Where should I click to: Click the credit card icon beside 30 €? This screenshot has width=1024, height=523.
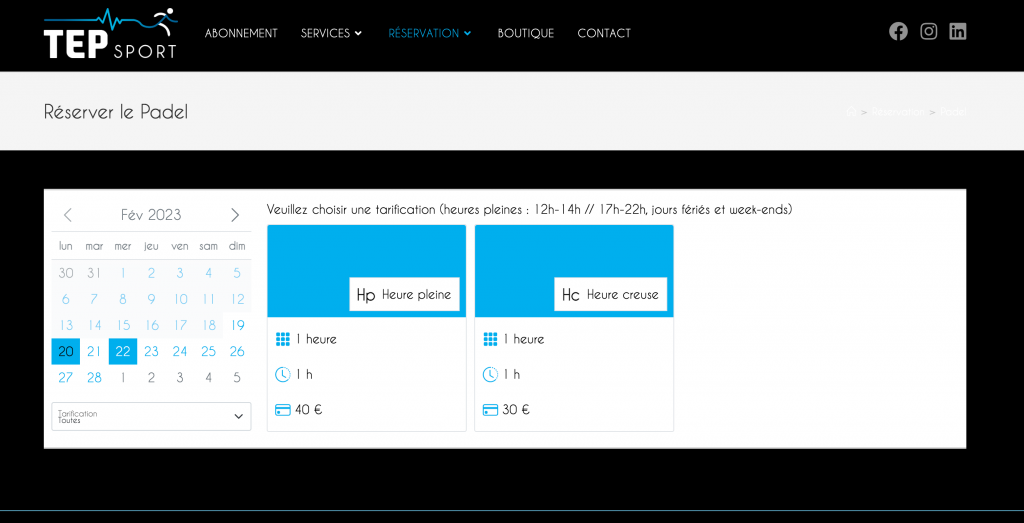click(x=490, y=409)
